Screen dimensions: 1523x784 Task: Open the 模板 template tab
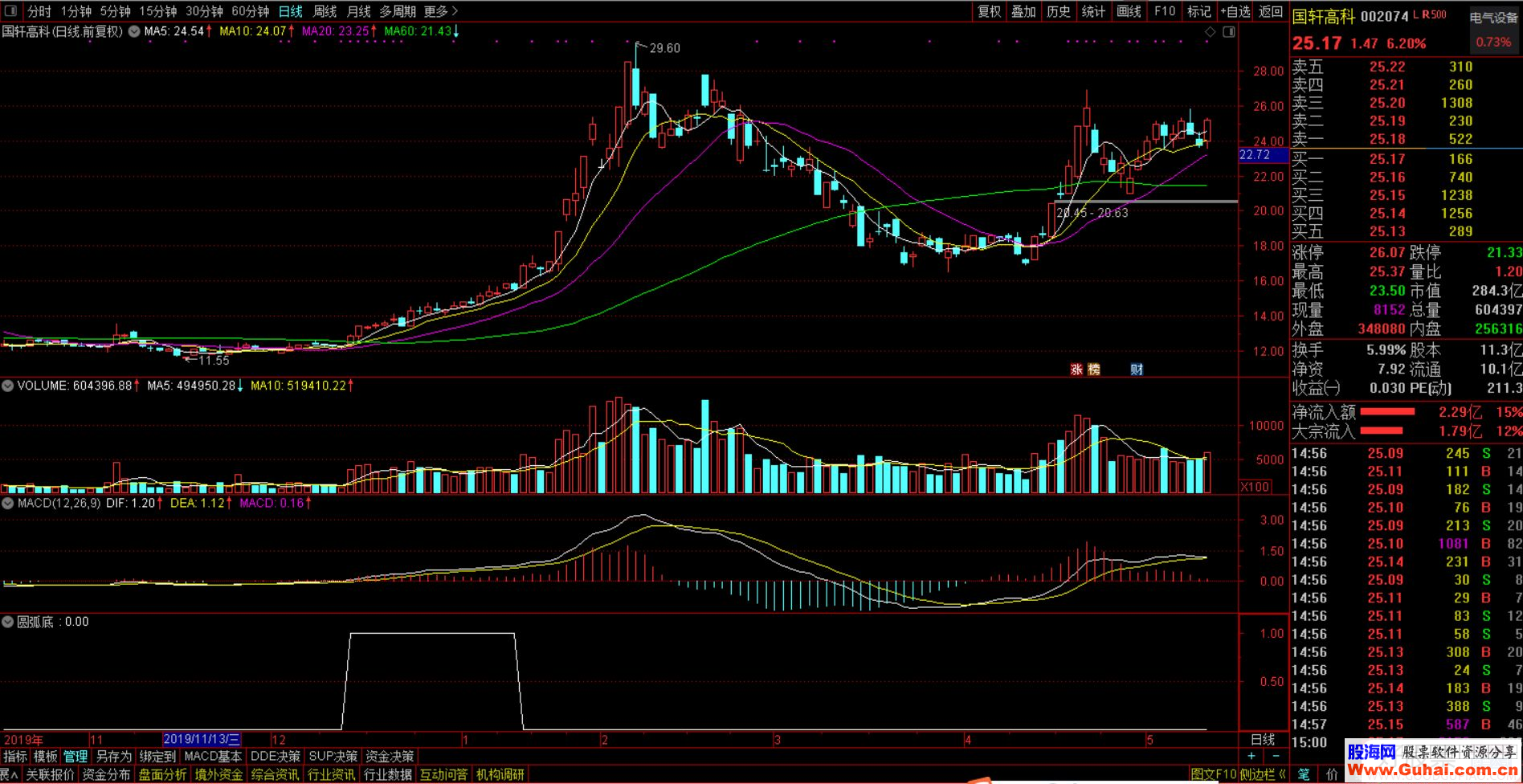click(46, 757)
